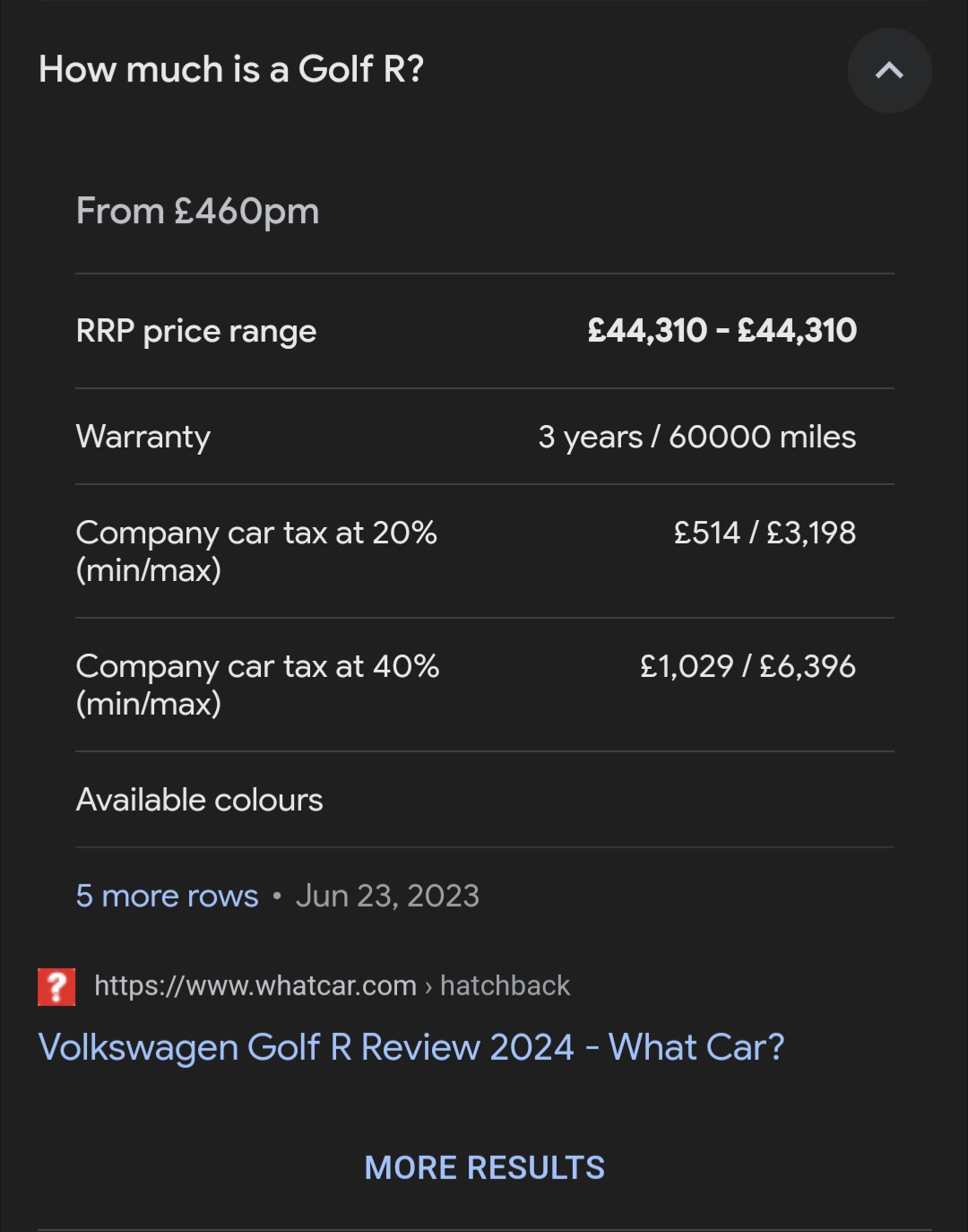
Task: Click the Warranty row label
Action: (143, 437)
